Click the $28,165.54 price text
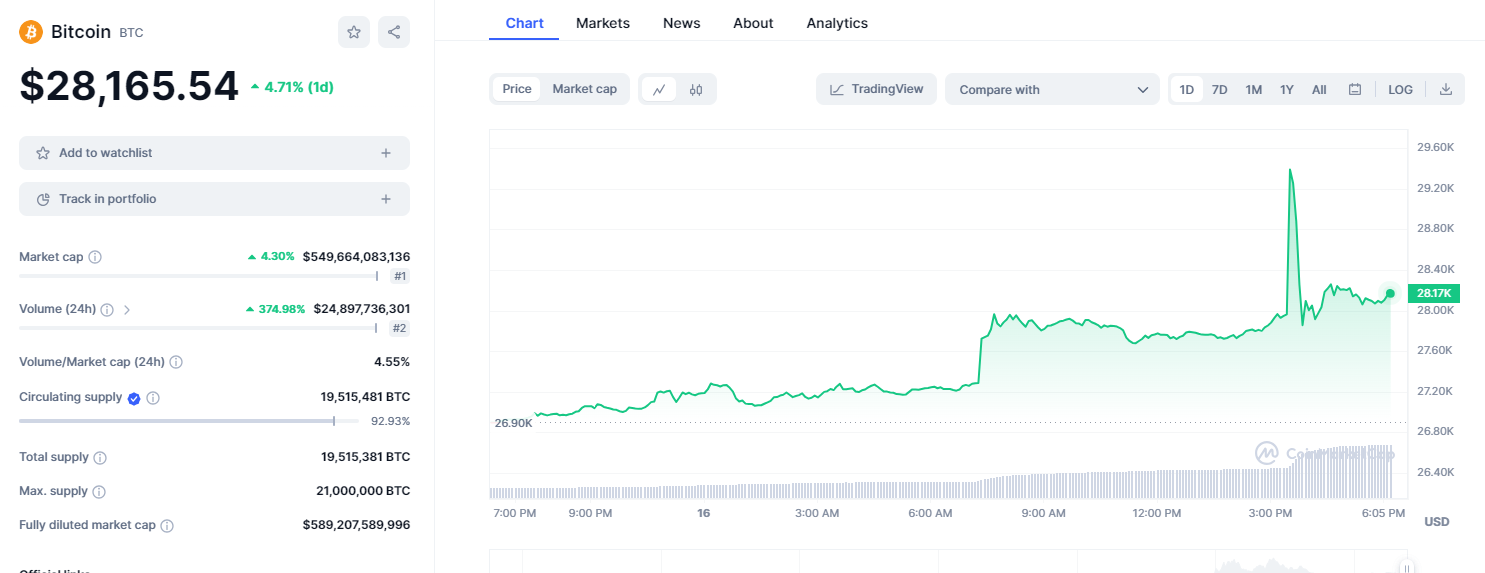The width and height of the screenshot is (1485, 573). point(129,86)
